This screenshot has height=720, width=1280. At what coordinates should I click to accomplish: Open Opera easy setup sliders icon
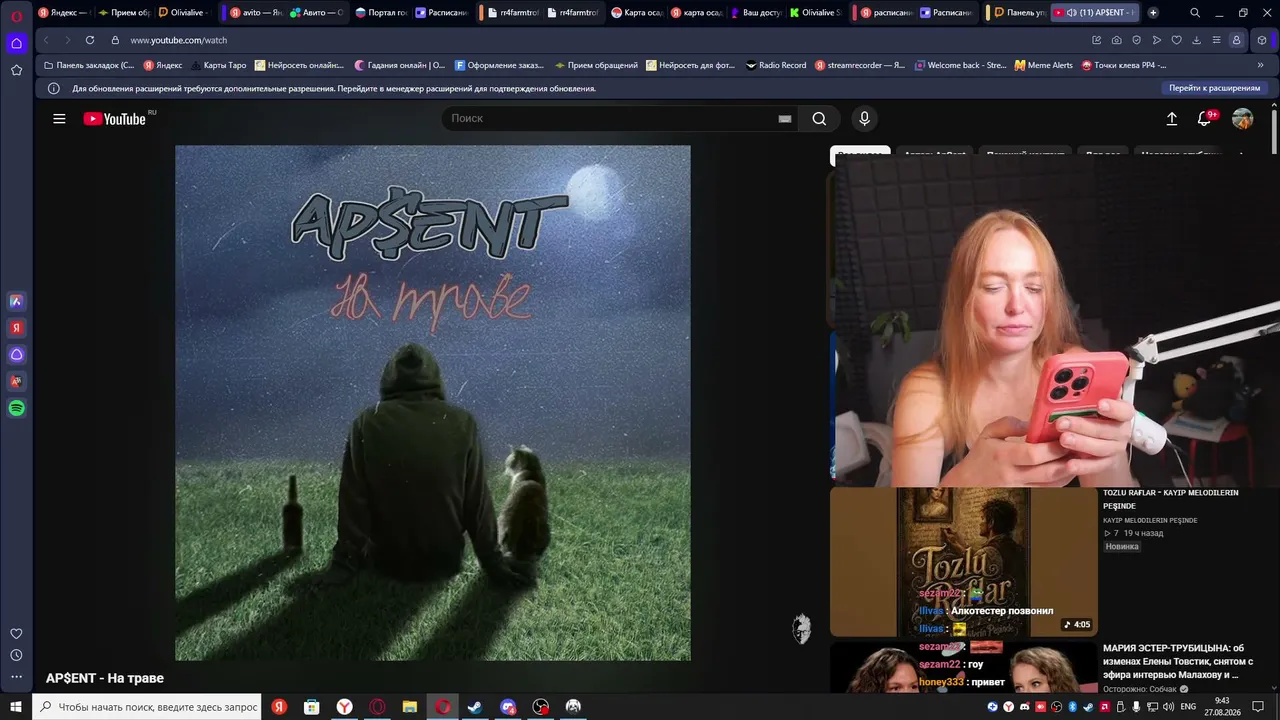[1216, 40]
